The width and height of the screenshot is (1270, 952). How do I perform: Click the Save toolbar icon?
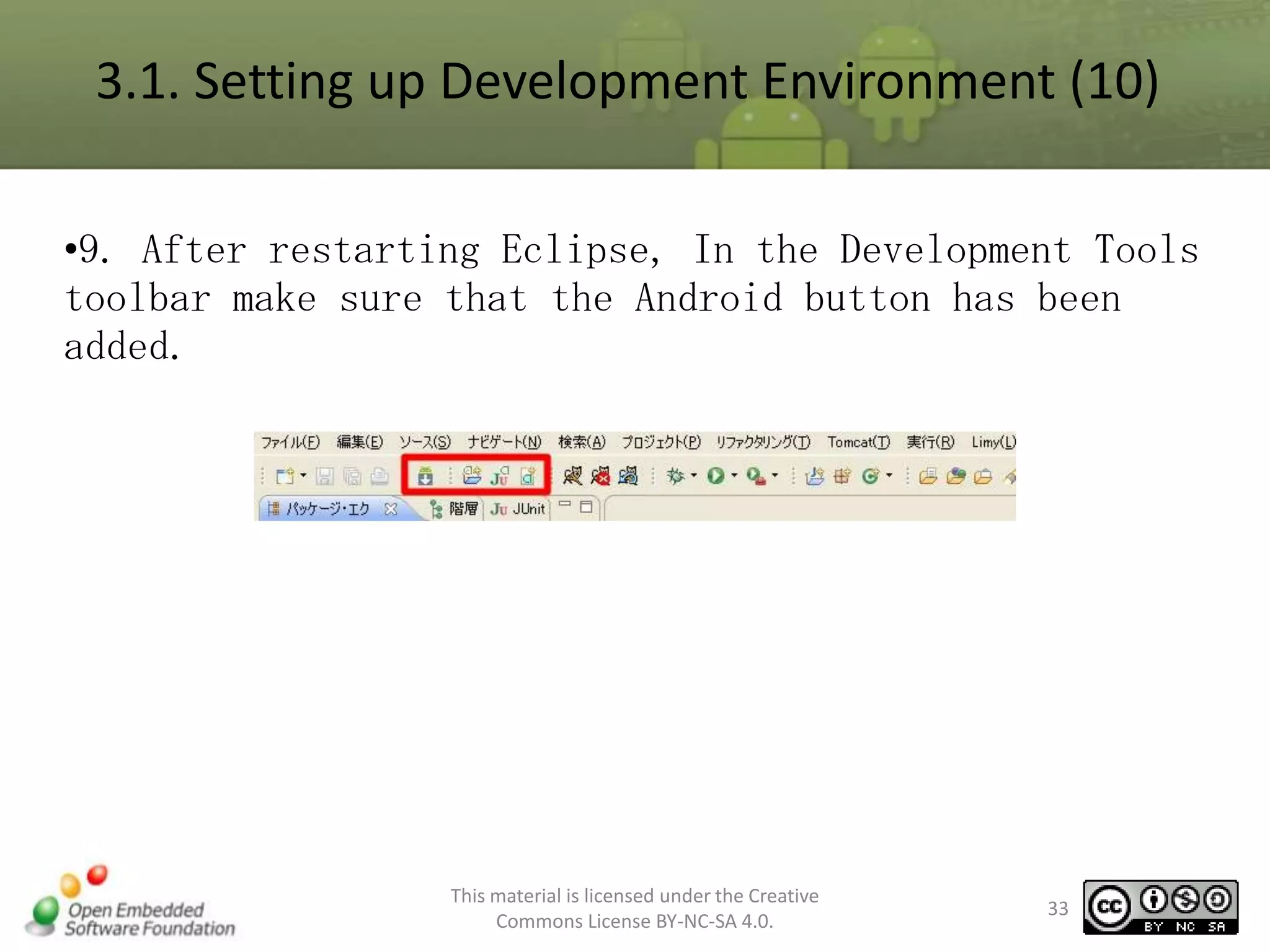(x=325, y=476)
